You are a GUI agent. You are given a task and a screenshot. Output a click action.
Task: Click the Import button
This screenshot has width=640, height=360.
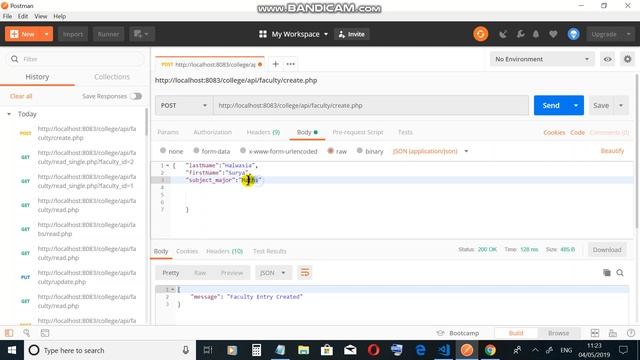click(x=73, y=34)
